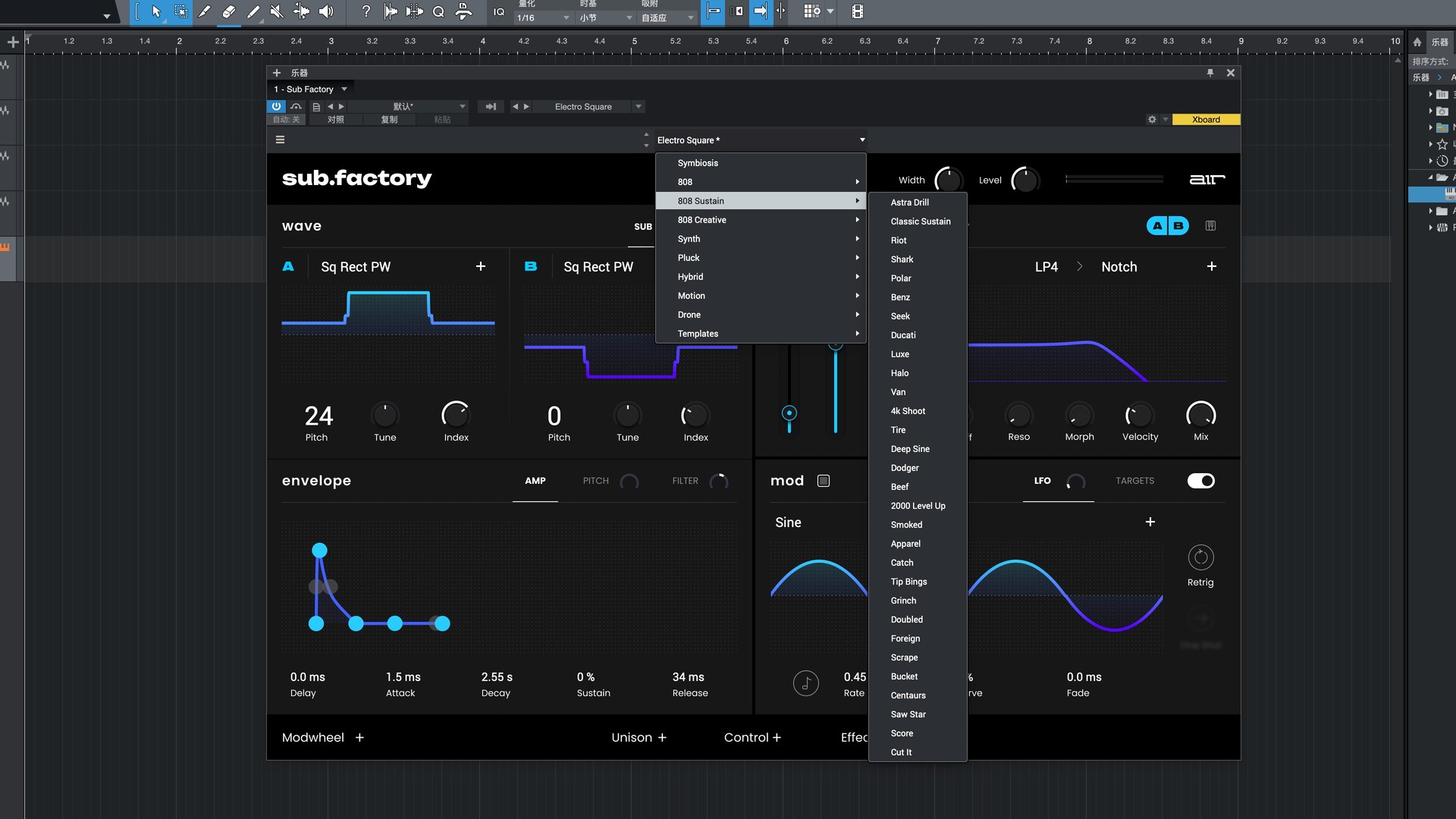The width and height of the screenshot is (1456, 819).
Task: Select the Eraser tool in toolbar
Action: click(x=228, y=11)
